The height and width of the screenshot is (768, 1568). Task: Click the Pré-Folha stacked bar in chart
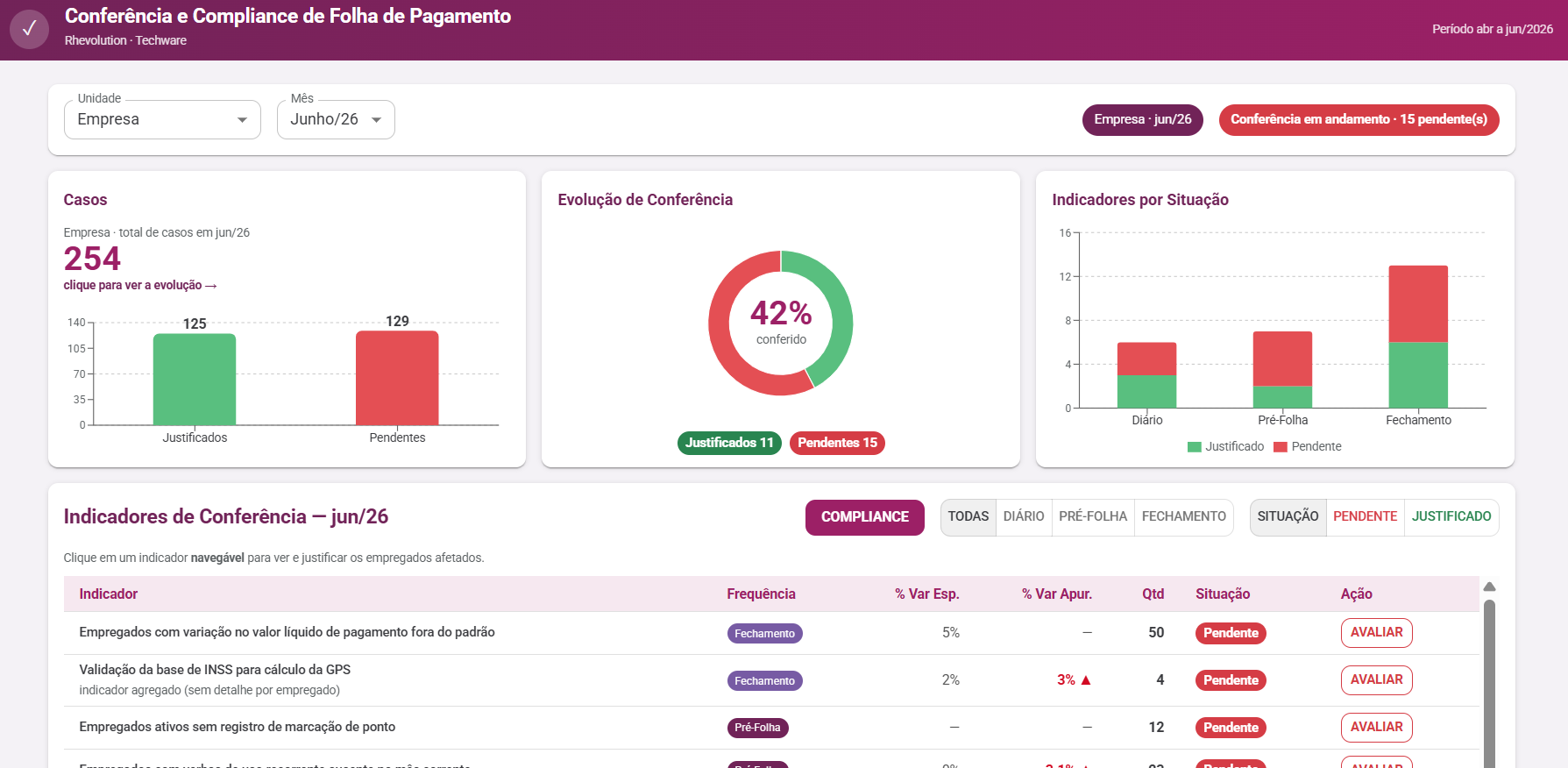point(1282,369)
